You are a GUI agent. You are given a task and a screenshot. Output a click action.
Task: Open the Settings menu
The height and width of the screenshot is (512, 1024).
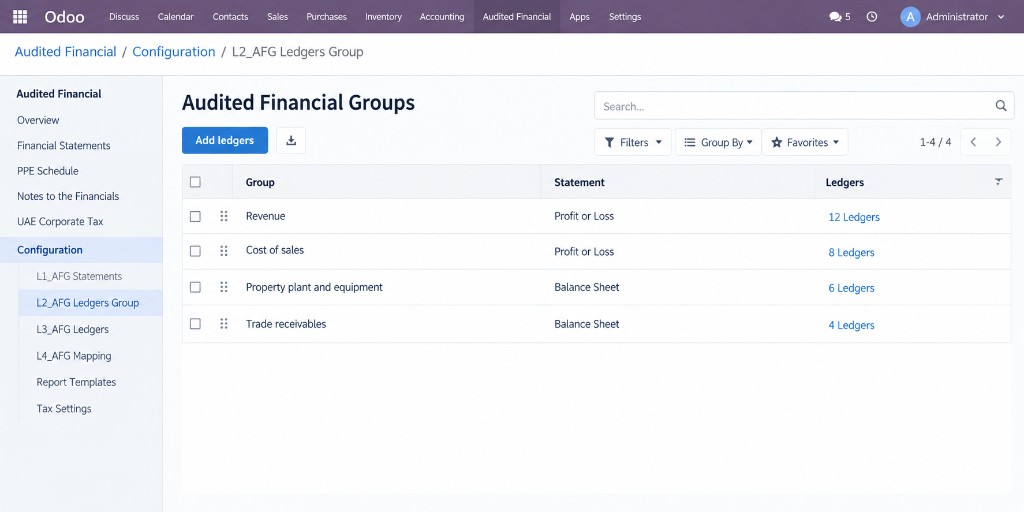(625, 17)
